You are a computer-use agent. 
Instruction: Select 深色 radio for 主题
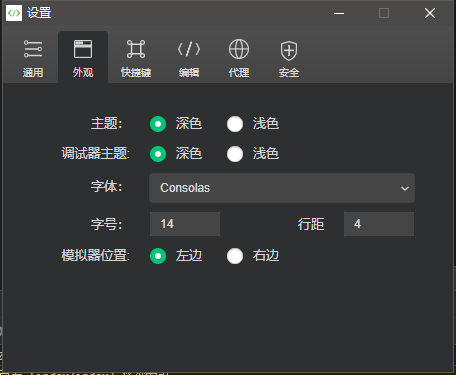tap(158, 124)
